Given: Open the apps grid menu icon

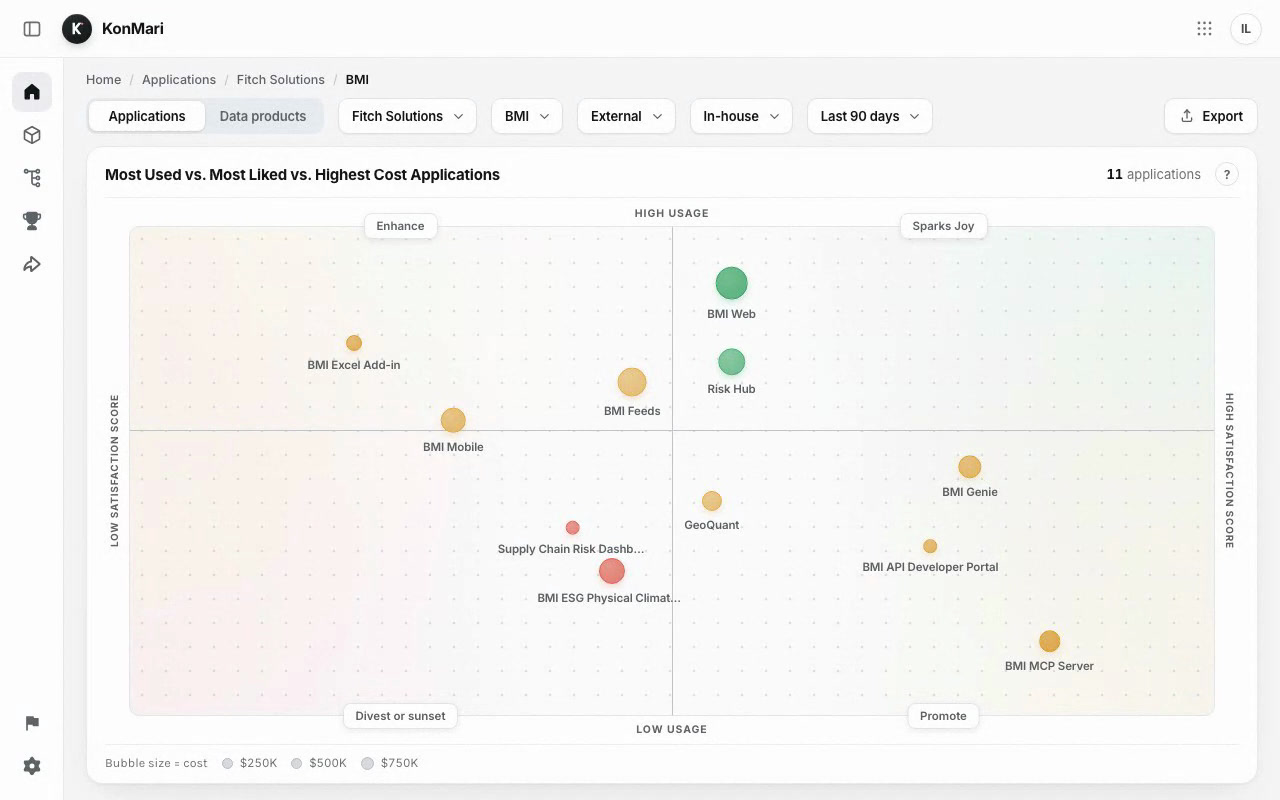Looking at the screenshot, I should [x=1204, y=29].
